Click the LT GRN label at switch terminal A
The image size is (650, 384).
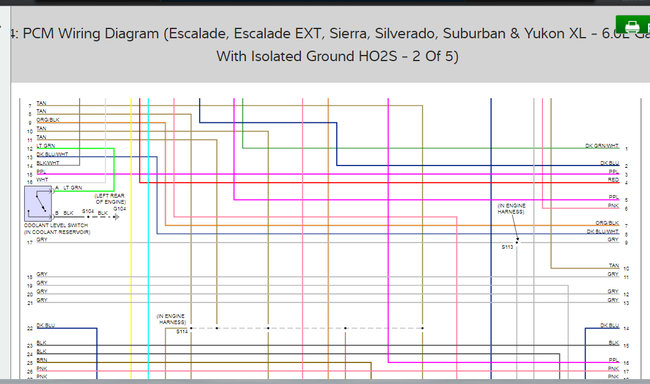pos(73,188)
